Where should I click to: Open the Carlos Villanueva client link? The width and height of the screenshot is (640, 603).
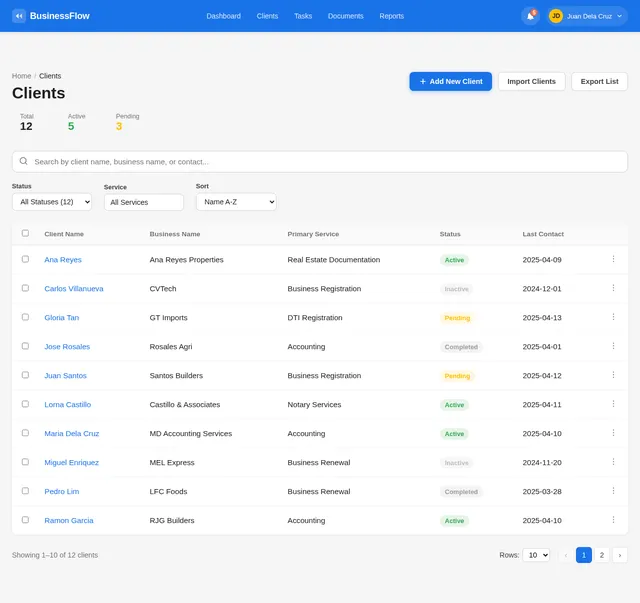(74, 289)
